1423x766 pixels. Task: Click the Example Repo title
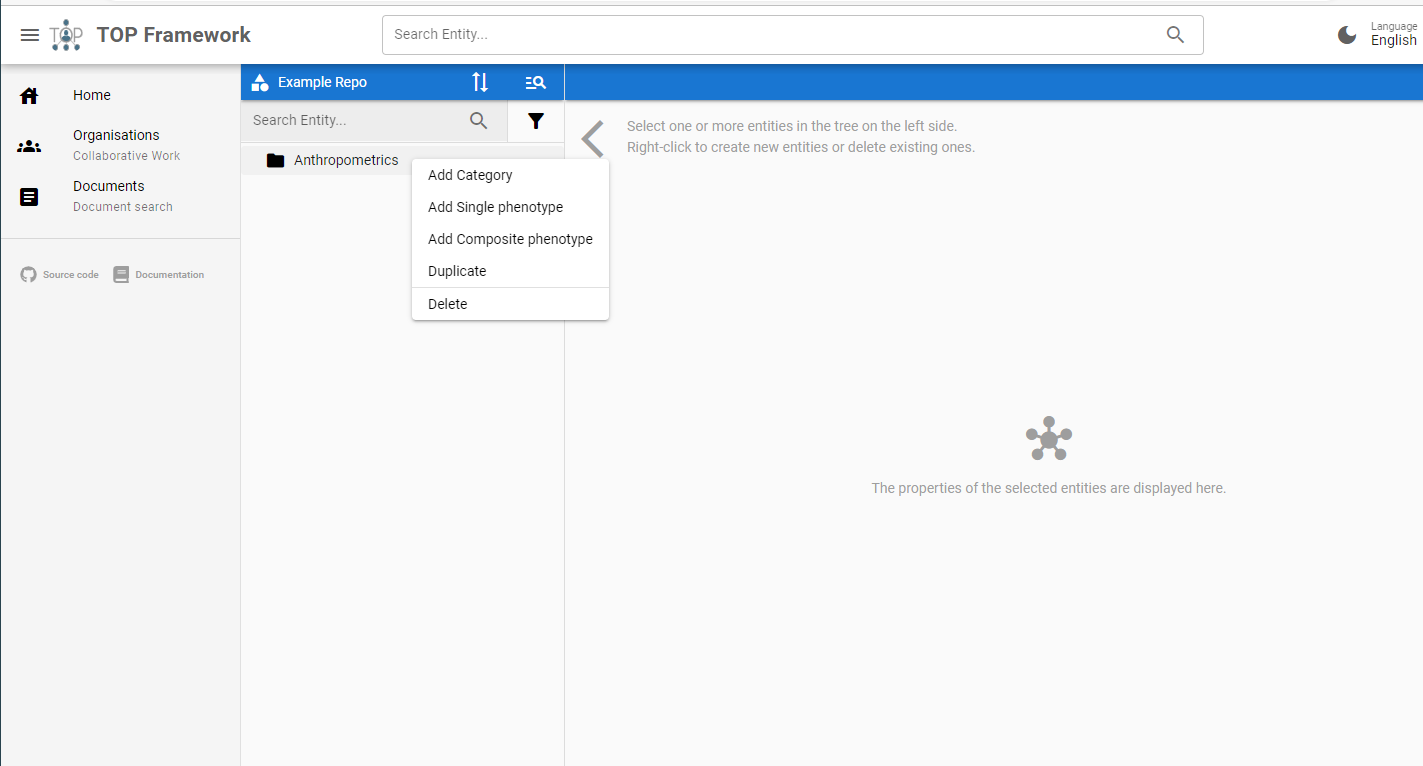[x=322, y=82]
